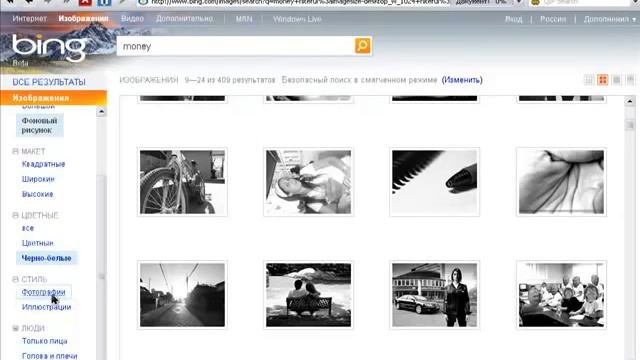Open the Дополнительно menu
Viewport: 640px width, 360px height.
(184, 19)
